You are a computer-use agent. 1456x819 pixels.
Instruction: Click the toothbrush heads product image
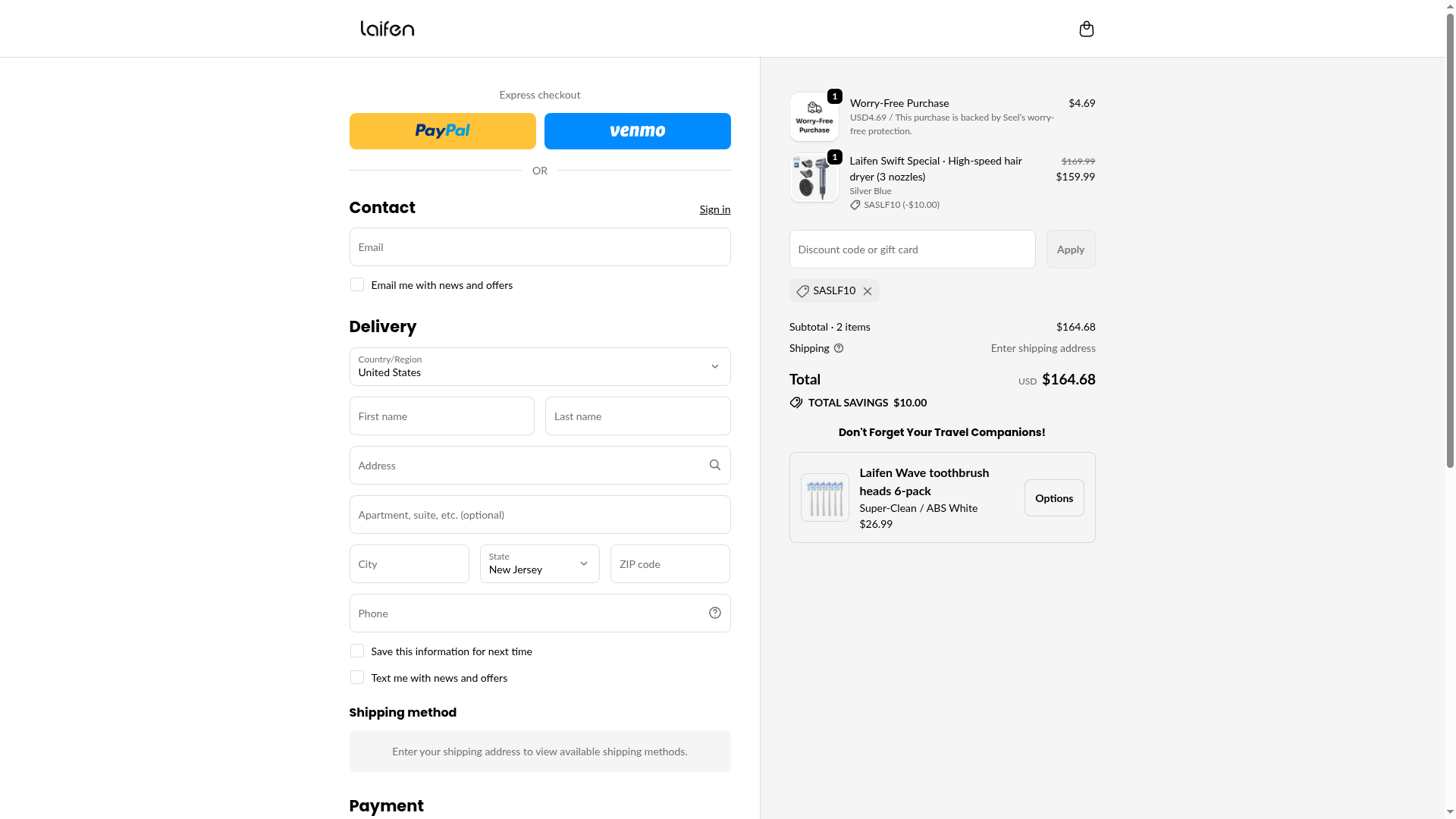tap(824, 497)
